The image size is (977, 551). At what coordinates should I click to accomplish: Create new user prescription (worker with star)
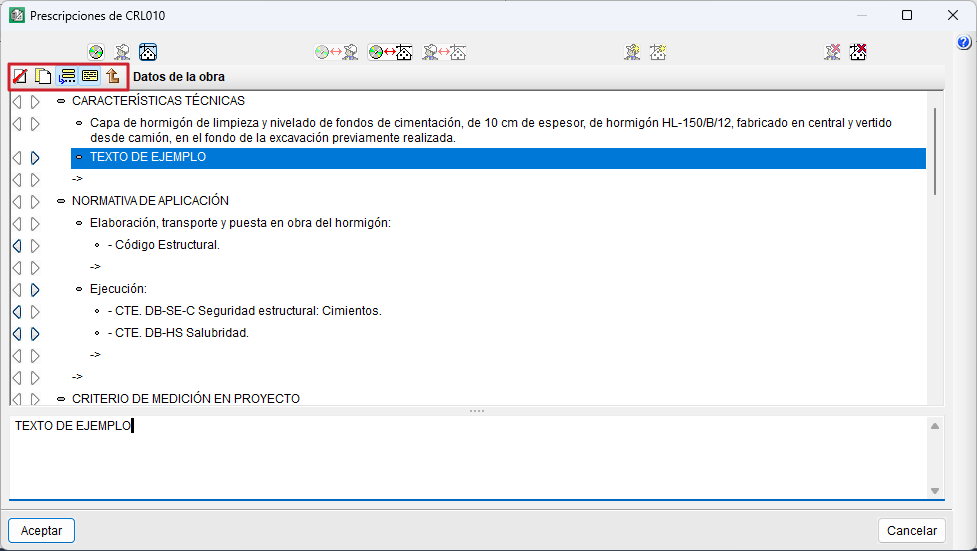pyautogui.click(x=632, y=52)
